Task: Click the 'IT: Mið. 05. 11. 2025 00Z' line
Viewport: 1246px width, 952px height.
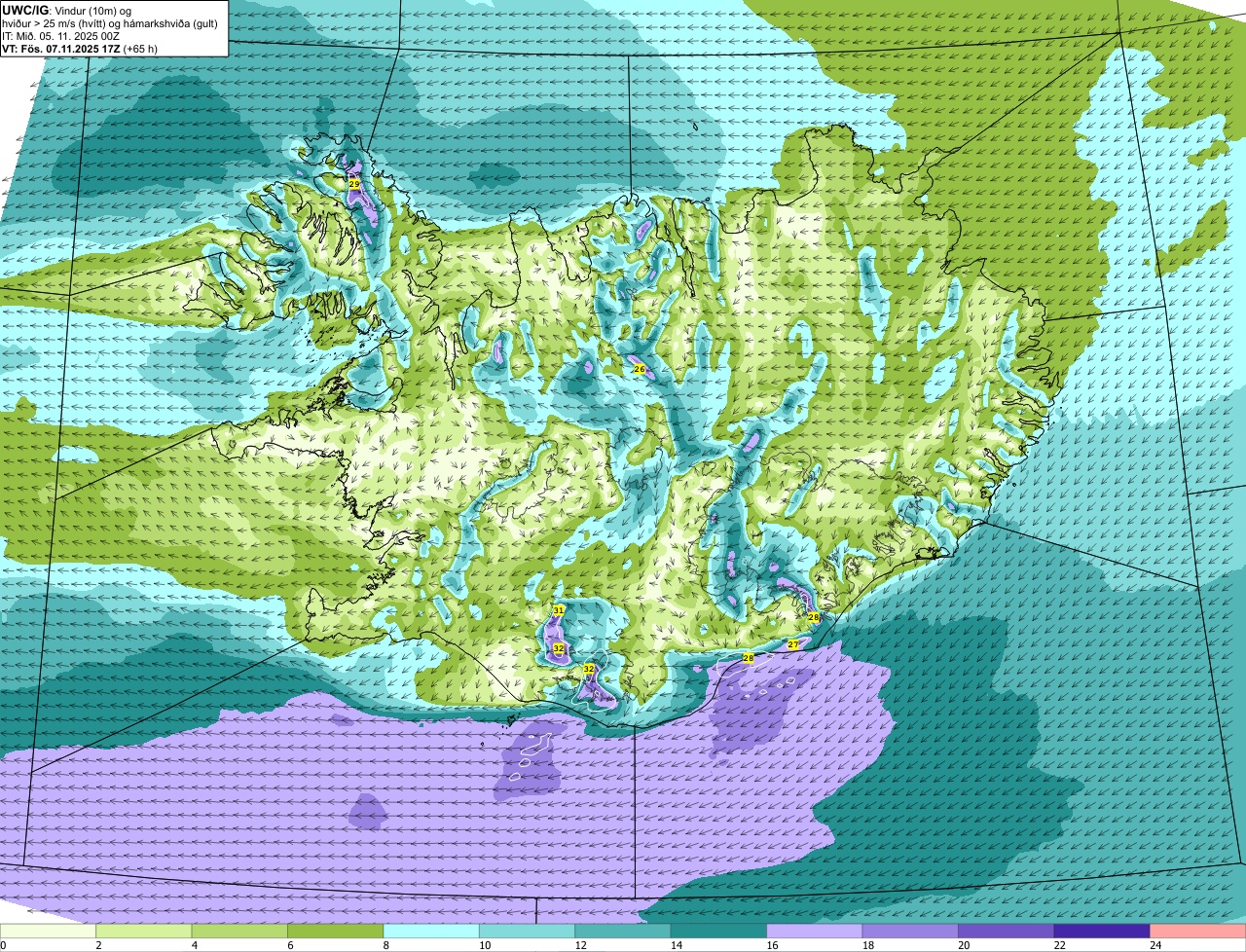Action: click(61, 36)
